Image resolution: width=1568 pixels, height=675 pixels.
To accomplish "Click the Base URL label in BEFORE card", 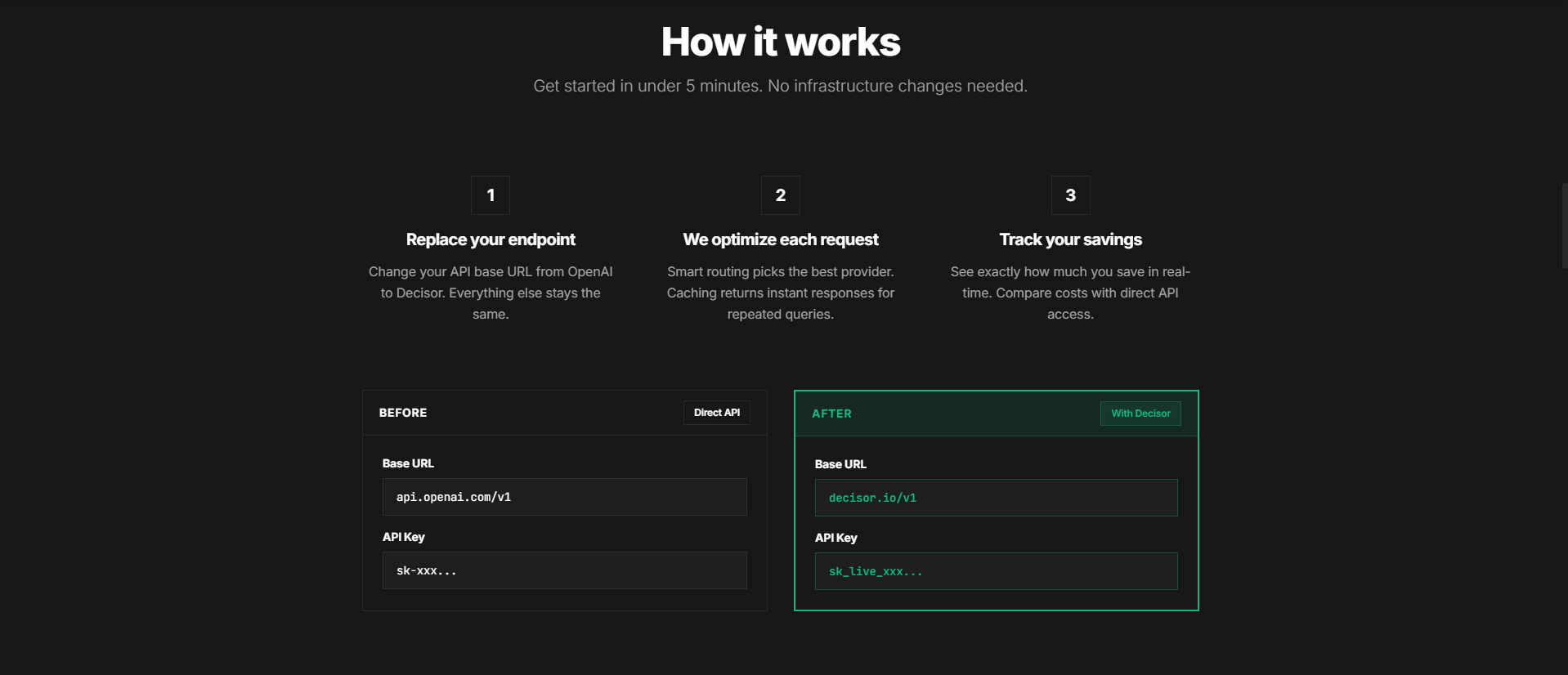I will 408,463.
